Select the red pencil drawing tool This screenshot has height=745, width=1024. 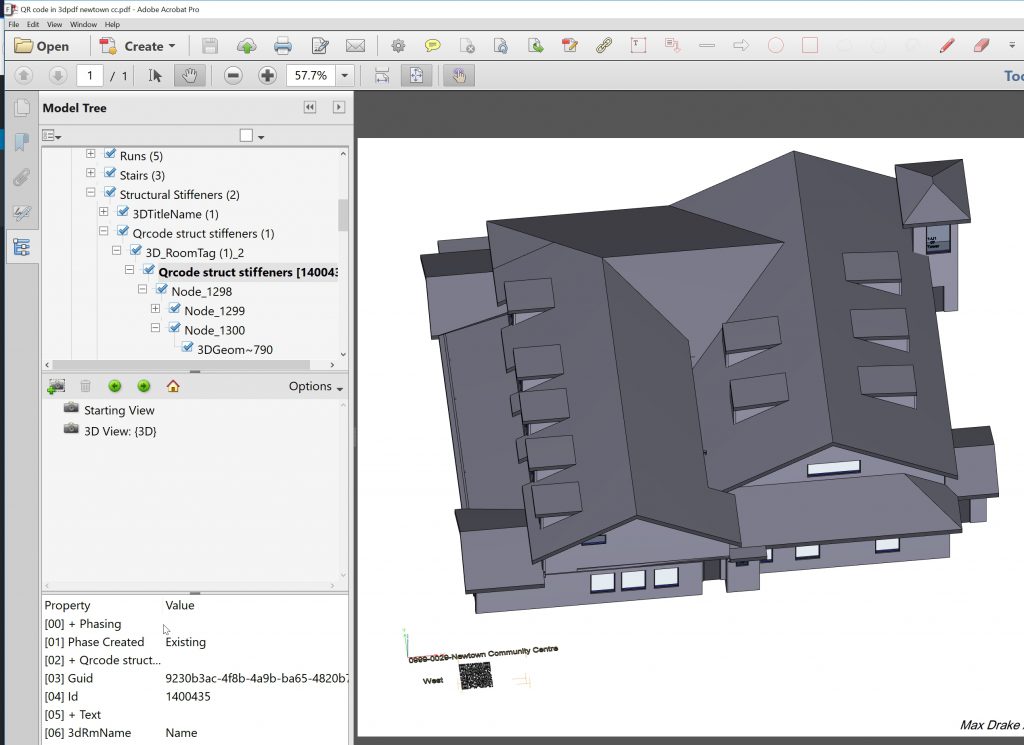946,46
